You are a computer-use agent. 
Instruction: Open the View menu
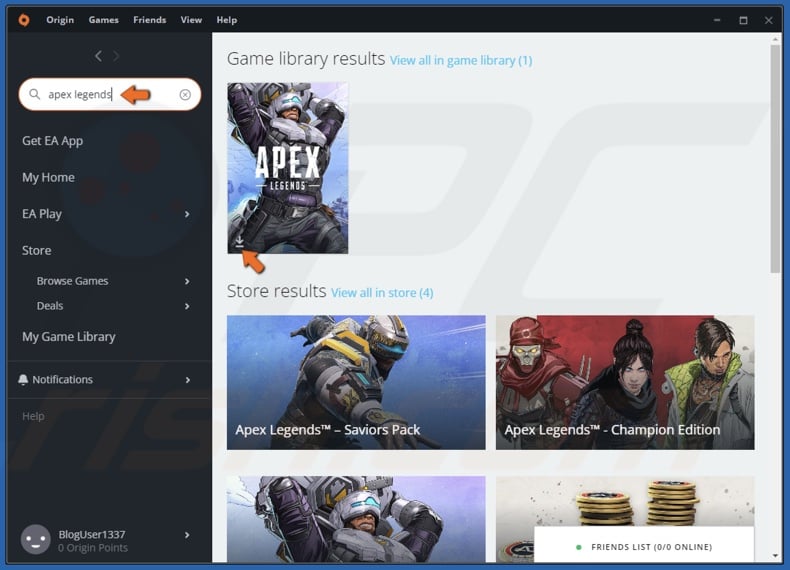pos(191,20)
